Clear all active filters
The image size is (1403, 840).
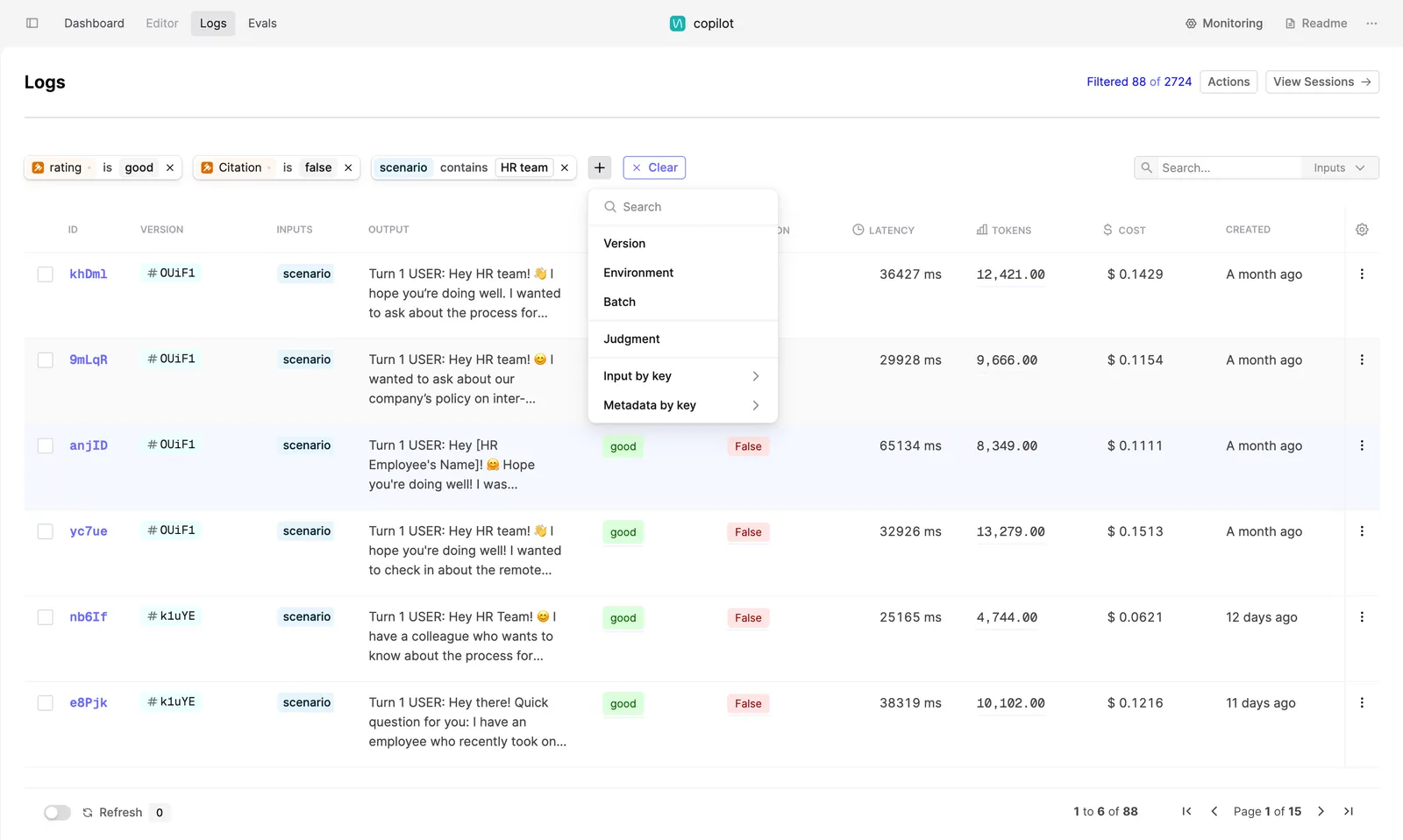(654, 167)
